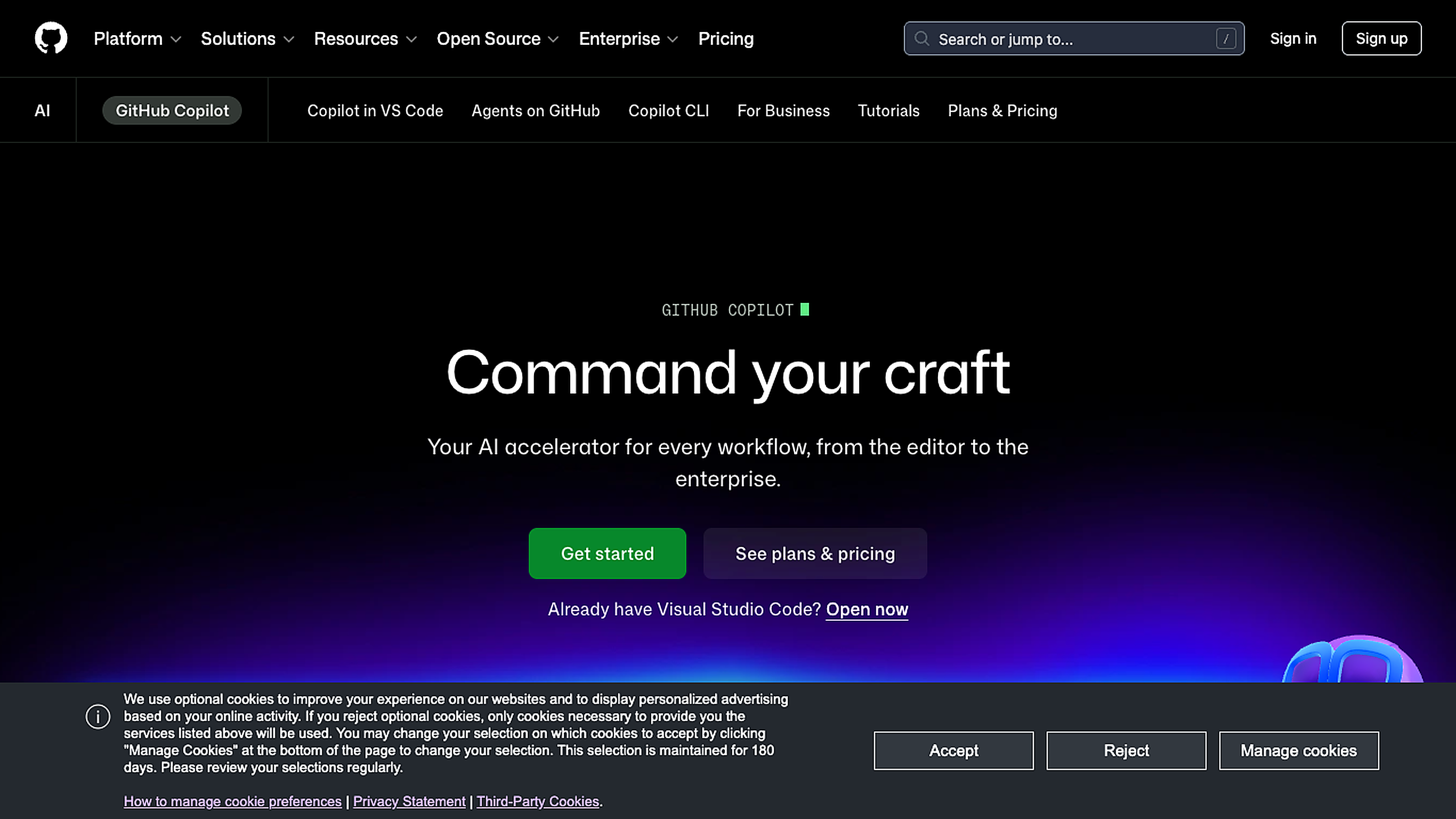Screen dimensions: 1456x819
Task: Focus the Search or jump to field
Action: pyautogui.click(x=1074, y=38)
